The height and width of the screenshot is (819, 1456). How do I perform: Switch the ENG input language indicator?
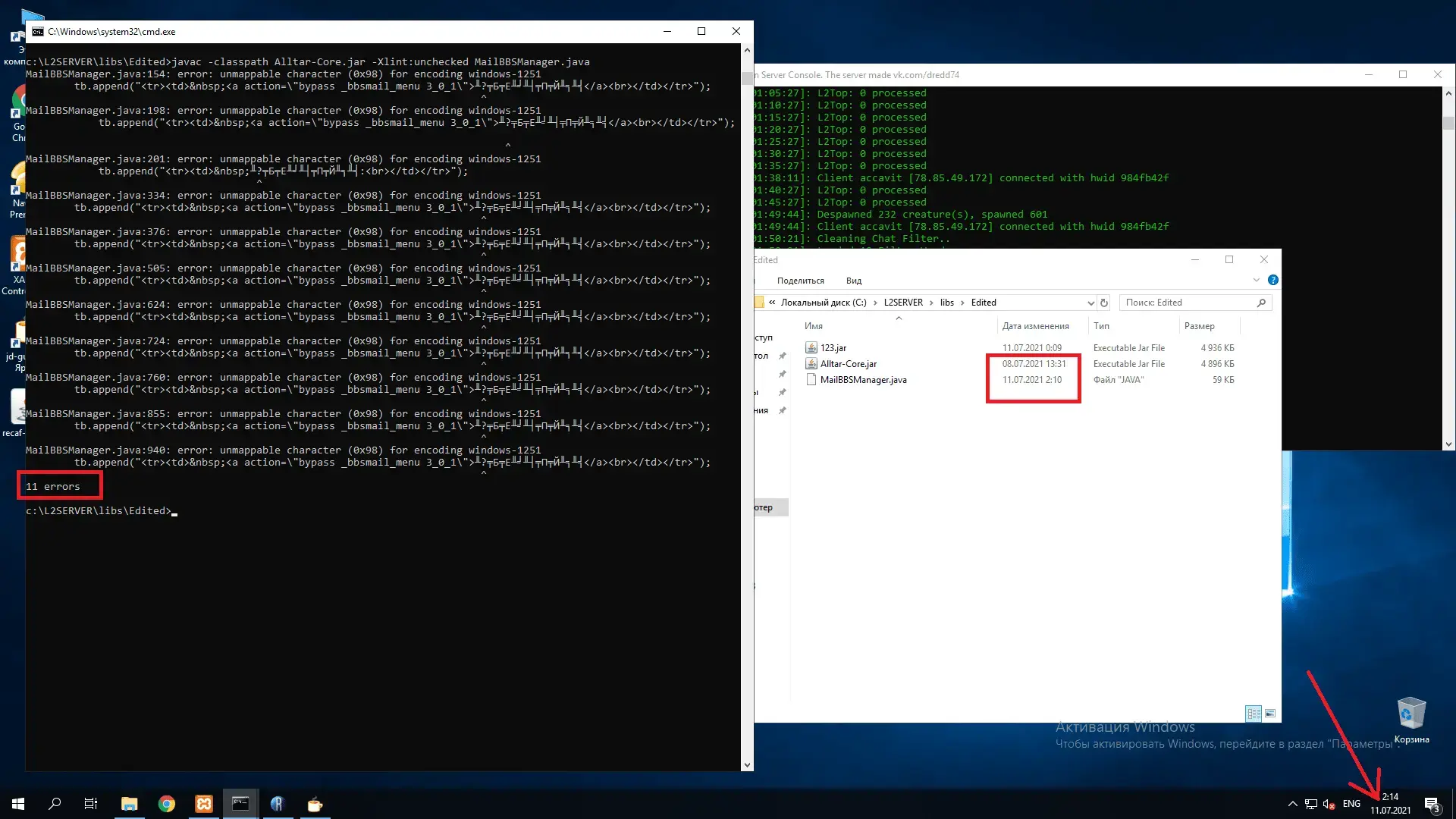tap(1351, 804)
